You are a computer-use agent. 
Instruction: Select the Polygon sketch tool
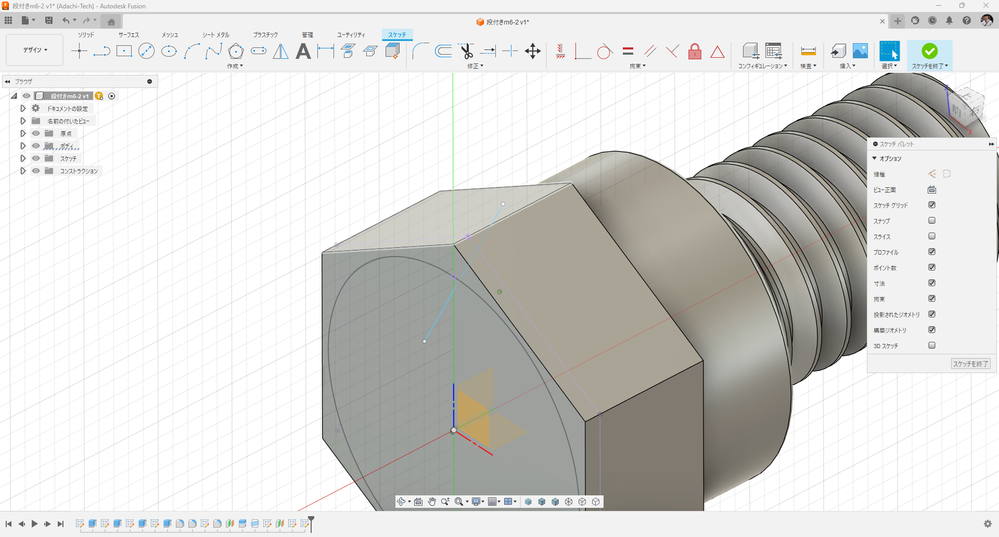(236, 52)
